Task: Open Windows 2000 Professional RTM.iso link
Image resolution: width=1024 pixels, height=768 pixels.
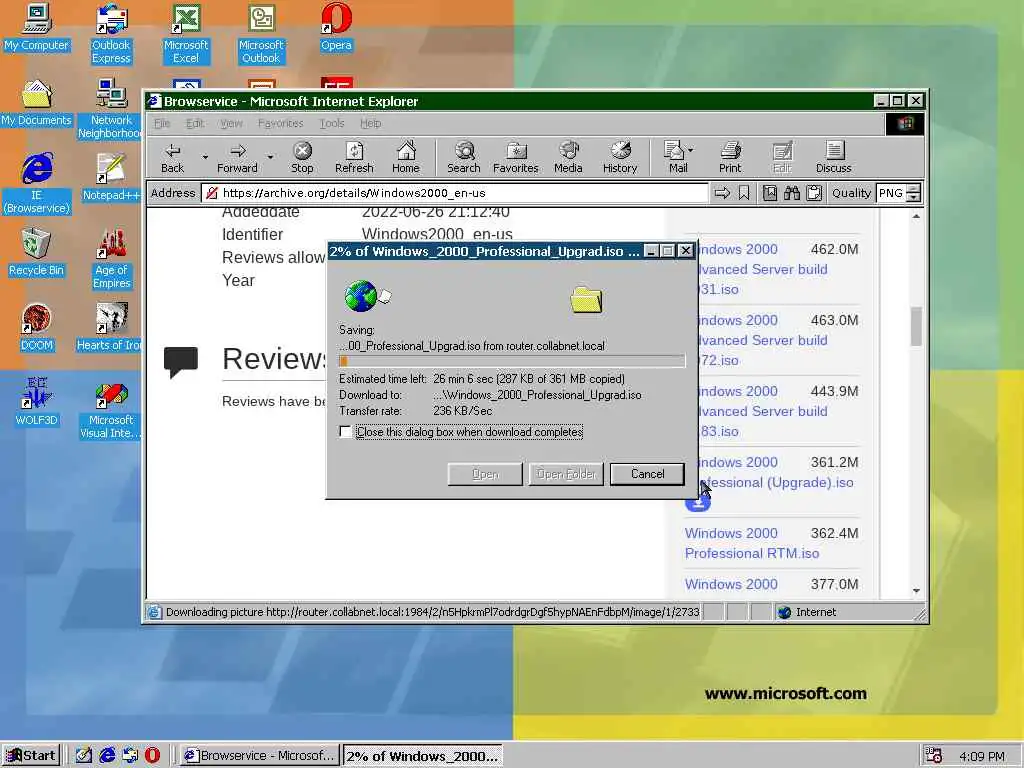Action: [752, 543]
